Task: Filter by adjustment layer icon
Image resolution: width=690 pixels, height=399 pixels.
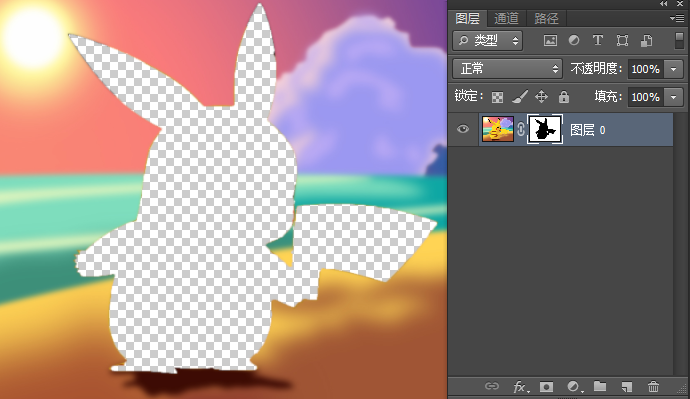Action: click(x=574, y=40)
